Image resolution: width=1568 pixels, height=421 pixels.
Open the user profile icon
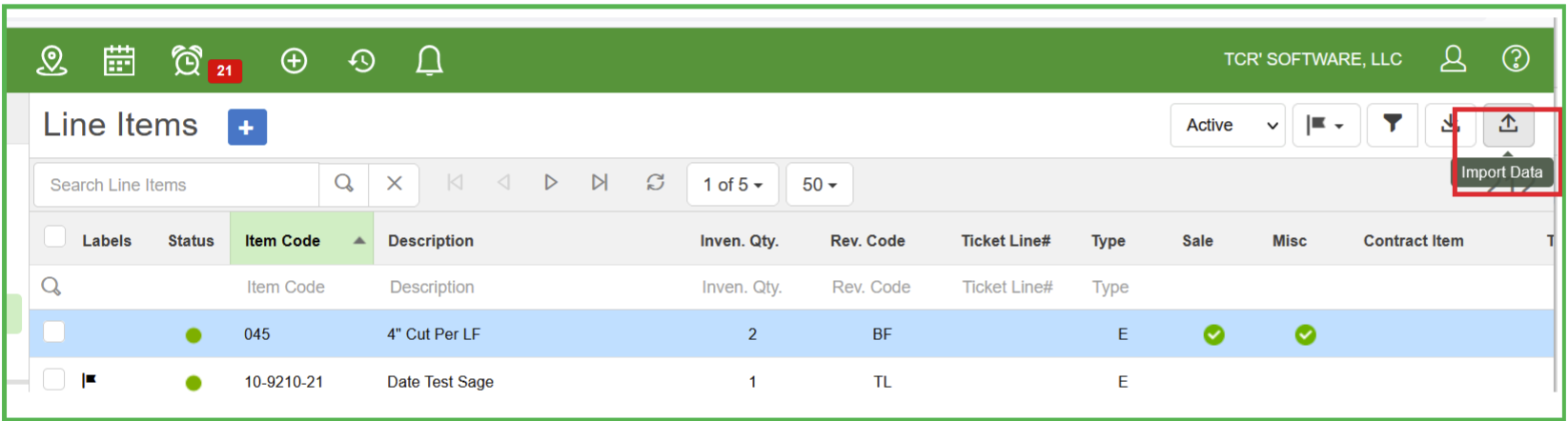[x=1453, y=59]
